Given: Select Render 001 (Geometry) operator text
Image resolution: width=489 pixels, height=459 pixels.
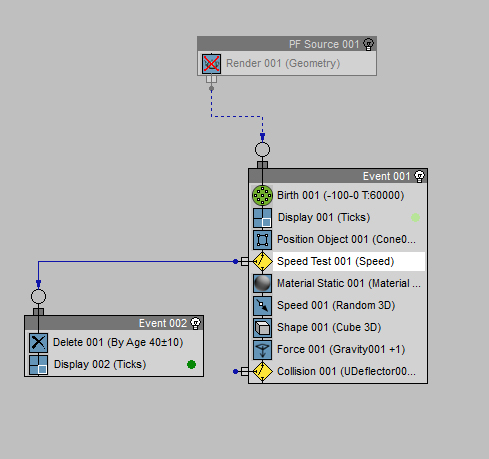Looking at the screenshot, I should click(x=283, y=63).
